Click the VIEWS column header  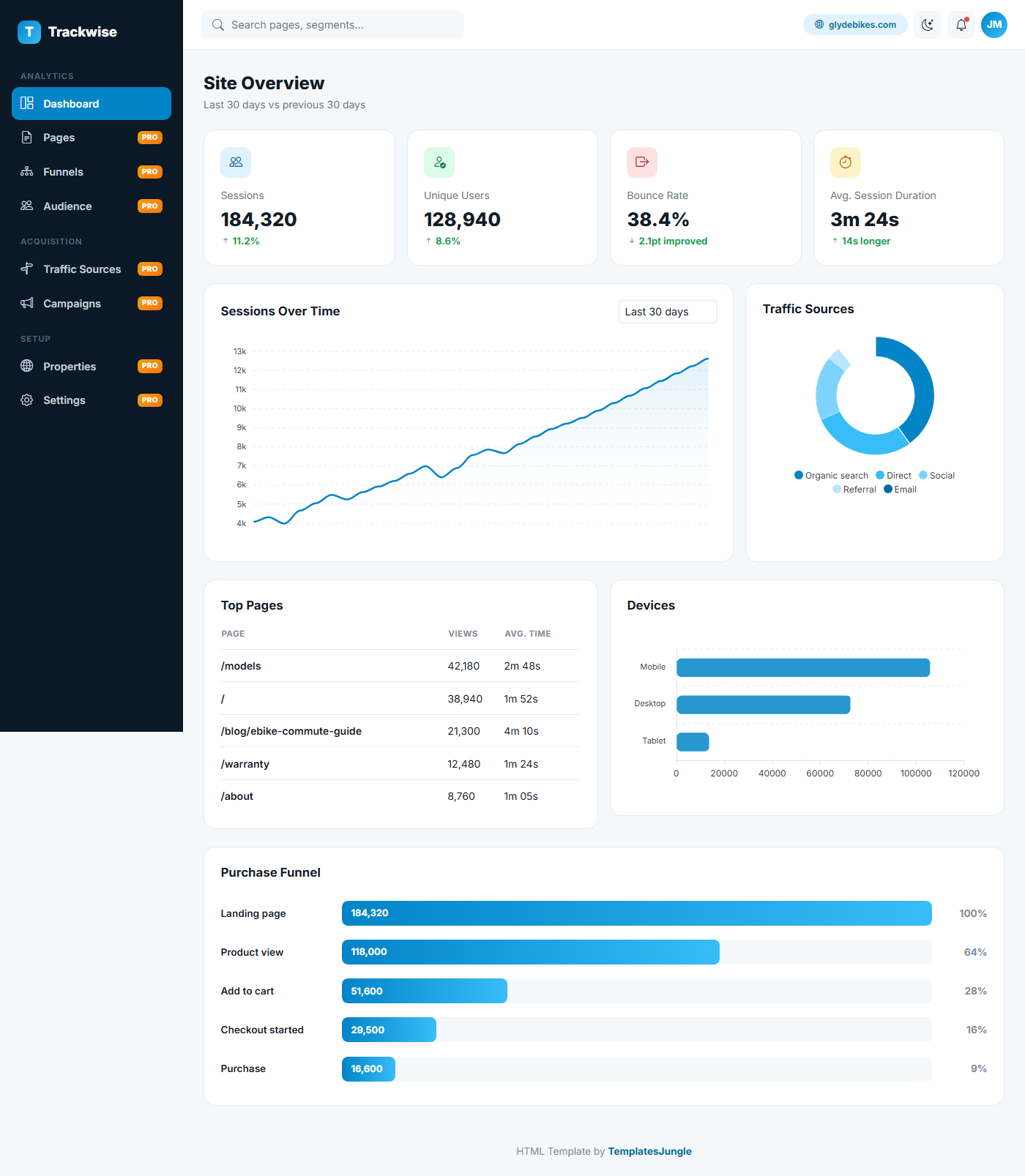tap(463, 634)
